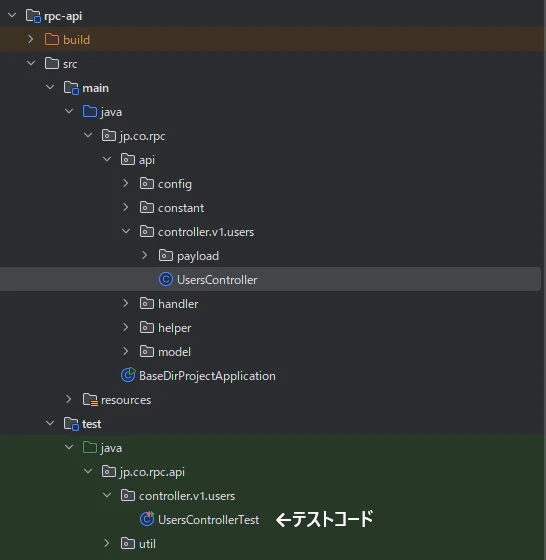The width and height of the screenshot is (546, 560).
Task: Click the rpc-api module folder icon
Action: click(33, 16)
